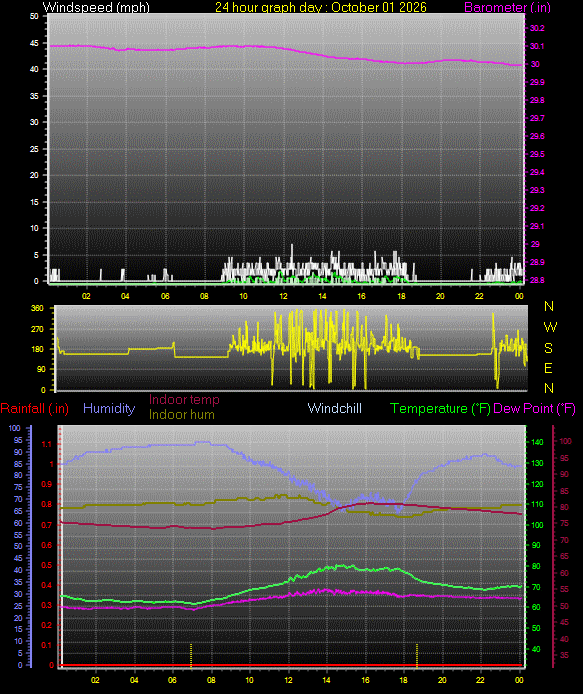Click the W compass letter on right
This screenshot has height=694, width=583.
tap(550, 327)
